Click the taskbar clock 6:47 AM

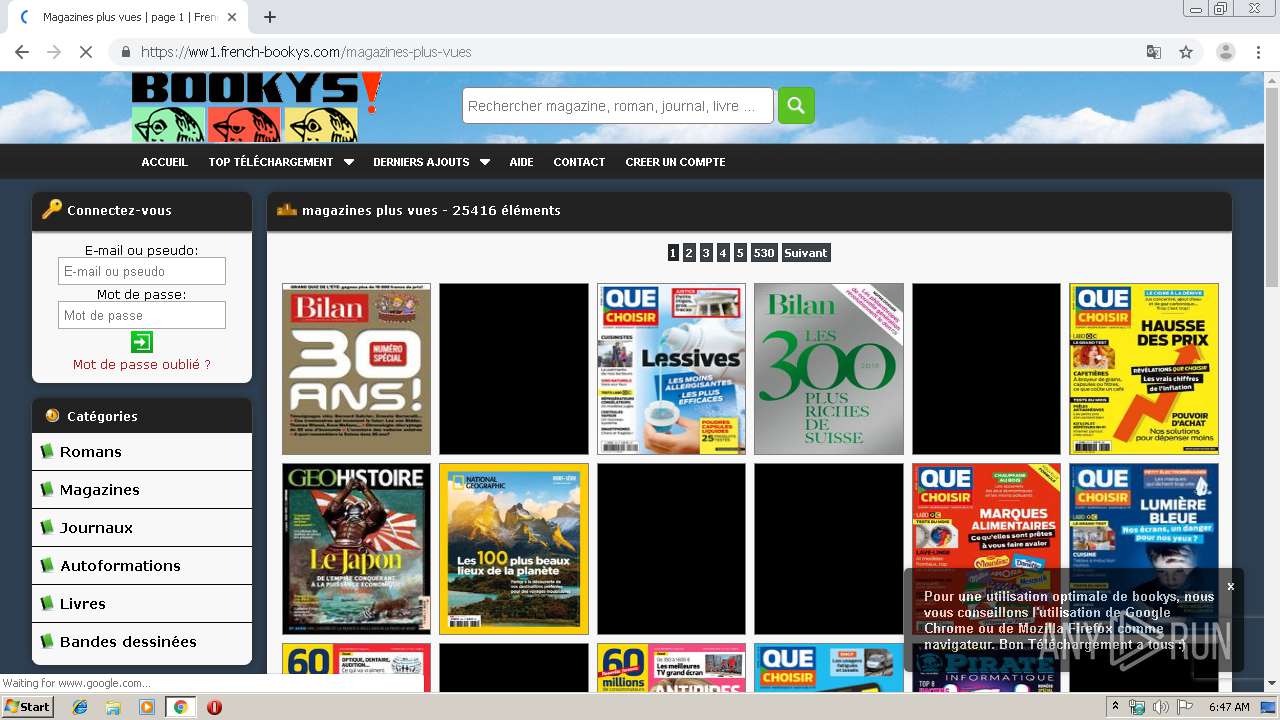coord(1229,707)
